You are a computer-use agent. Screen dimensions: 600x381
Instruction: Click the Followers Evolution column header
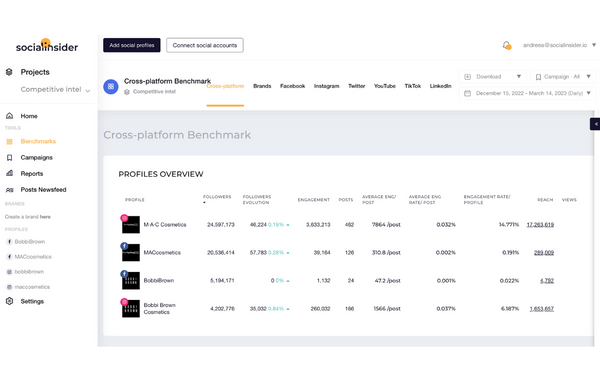point(257,200)
